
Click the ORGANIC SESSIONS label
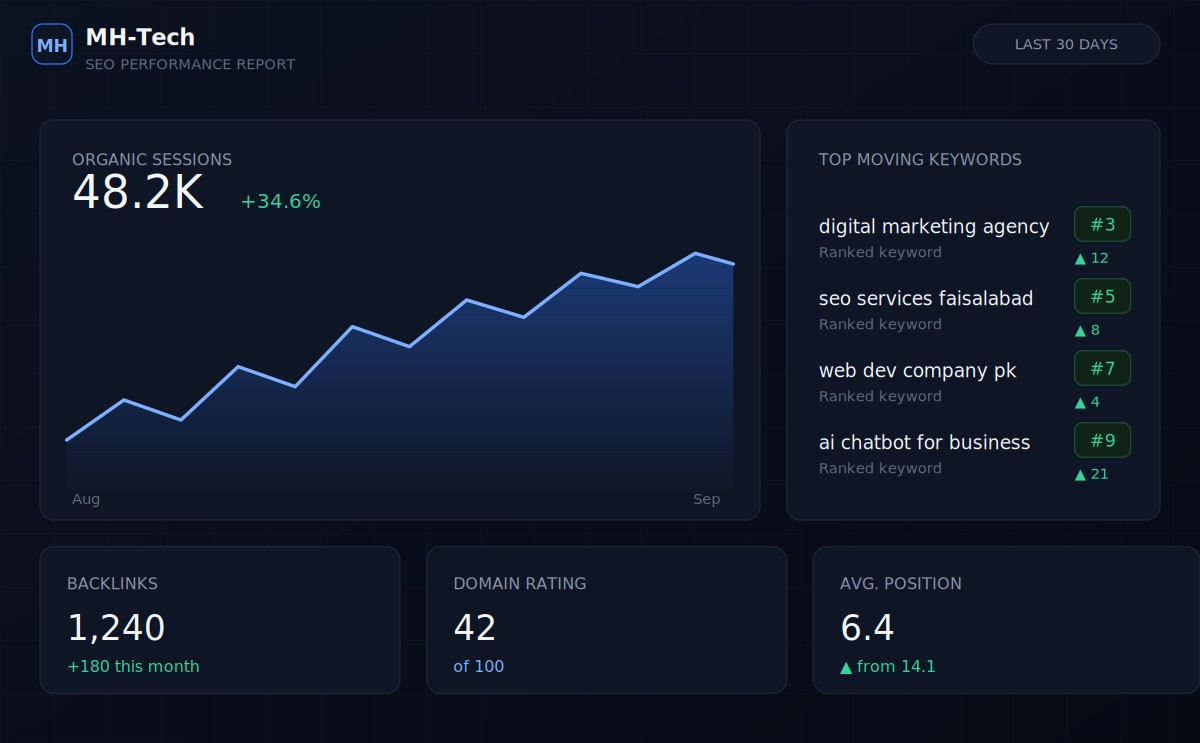(x=152, y=159)
